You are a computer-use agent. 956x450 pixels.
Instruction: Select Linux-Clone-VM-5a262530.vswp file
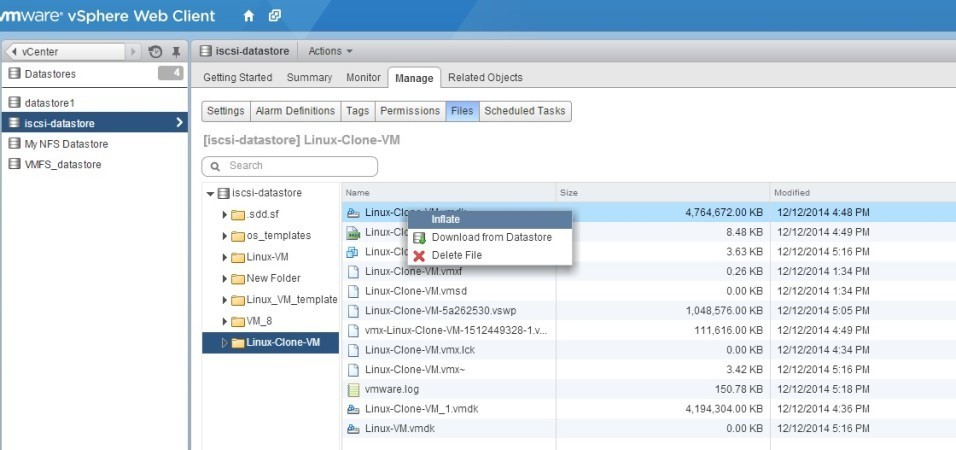(440, 311)
